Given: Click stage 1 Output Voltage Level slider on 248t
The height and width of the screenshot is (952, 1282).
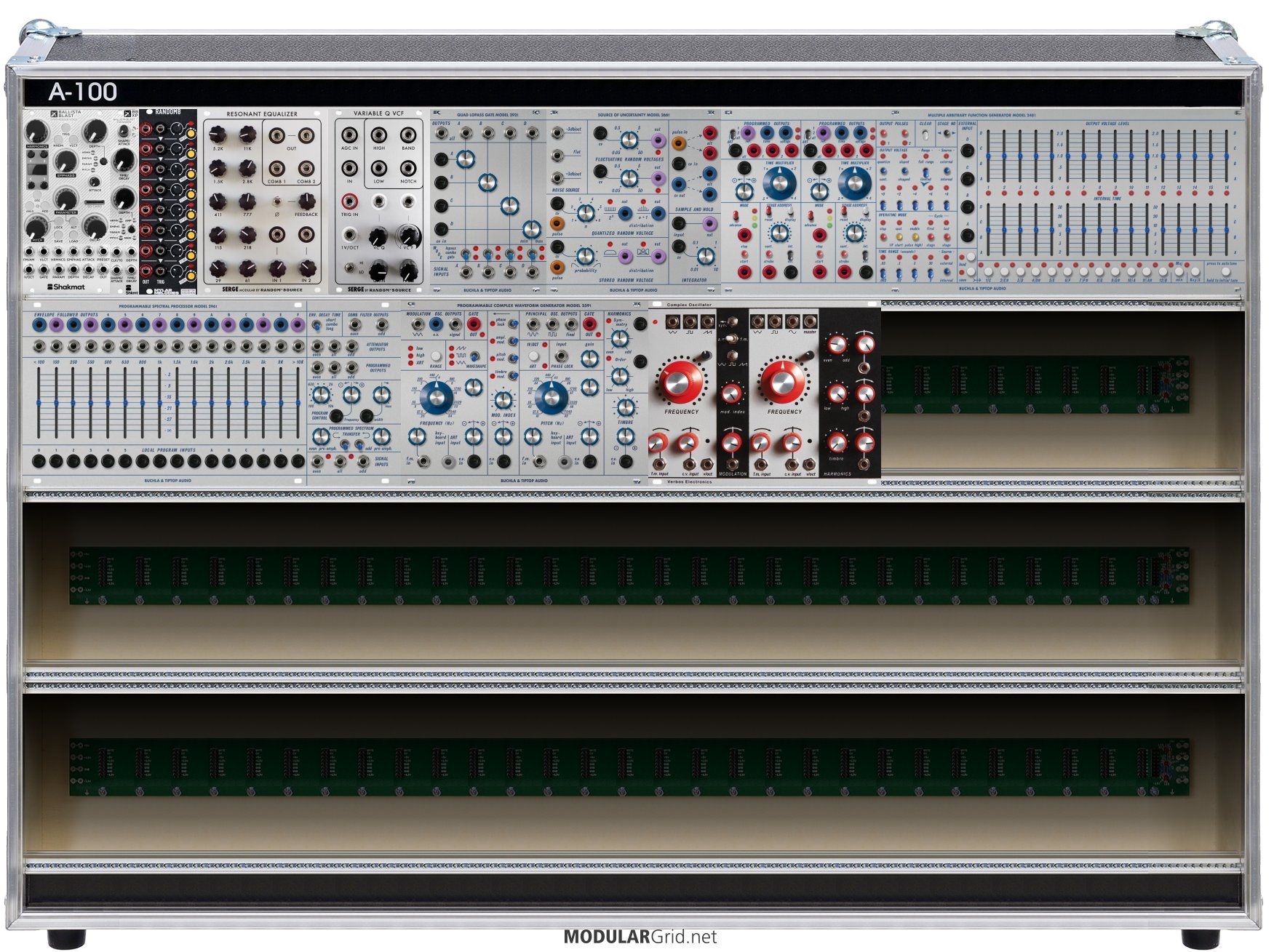Looking at the screenshot, I should (988, 156).
